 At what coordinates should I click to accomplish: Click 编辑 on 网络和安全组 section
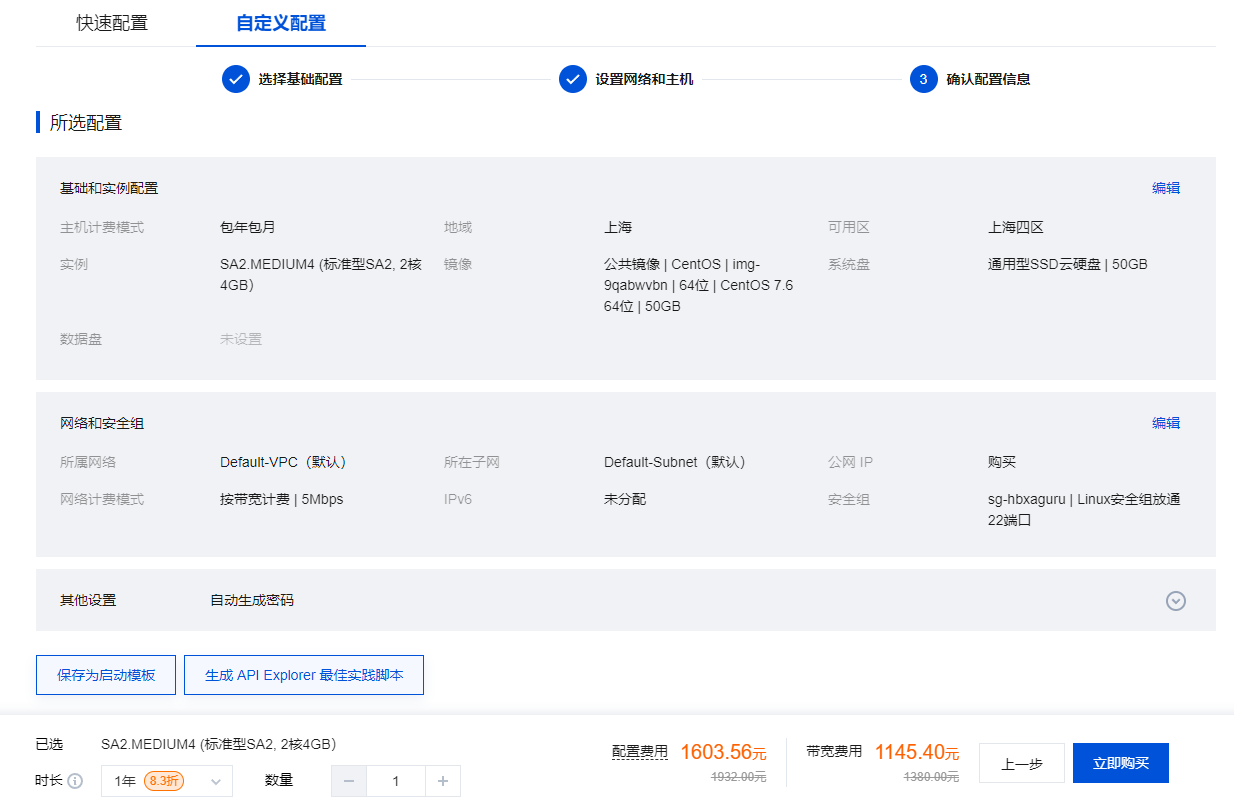[x=1166, y=422]
